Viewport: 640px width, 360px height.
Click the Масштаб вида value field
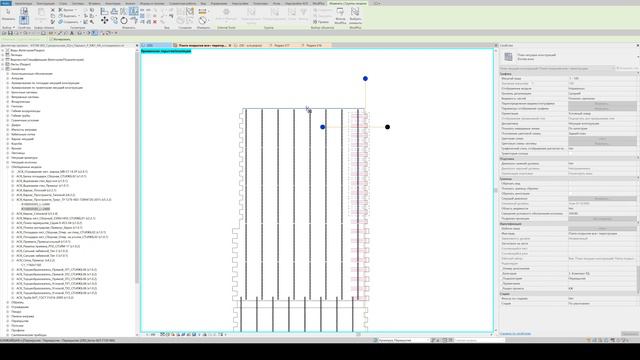[x=602, y=78]
